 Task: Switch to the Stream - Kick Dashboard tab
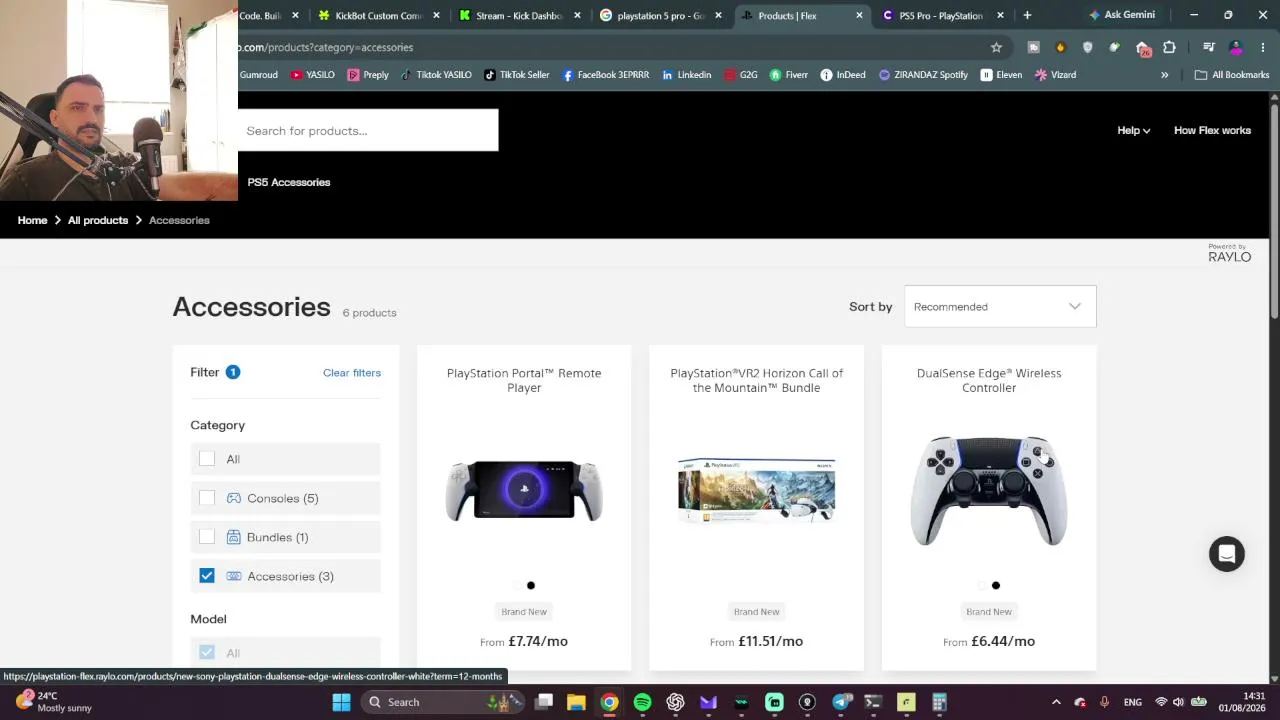(x=520, y=15)
